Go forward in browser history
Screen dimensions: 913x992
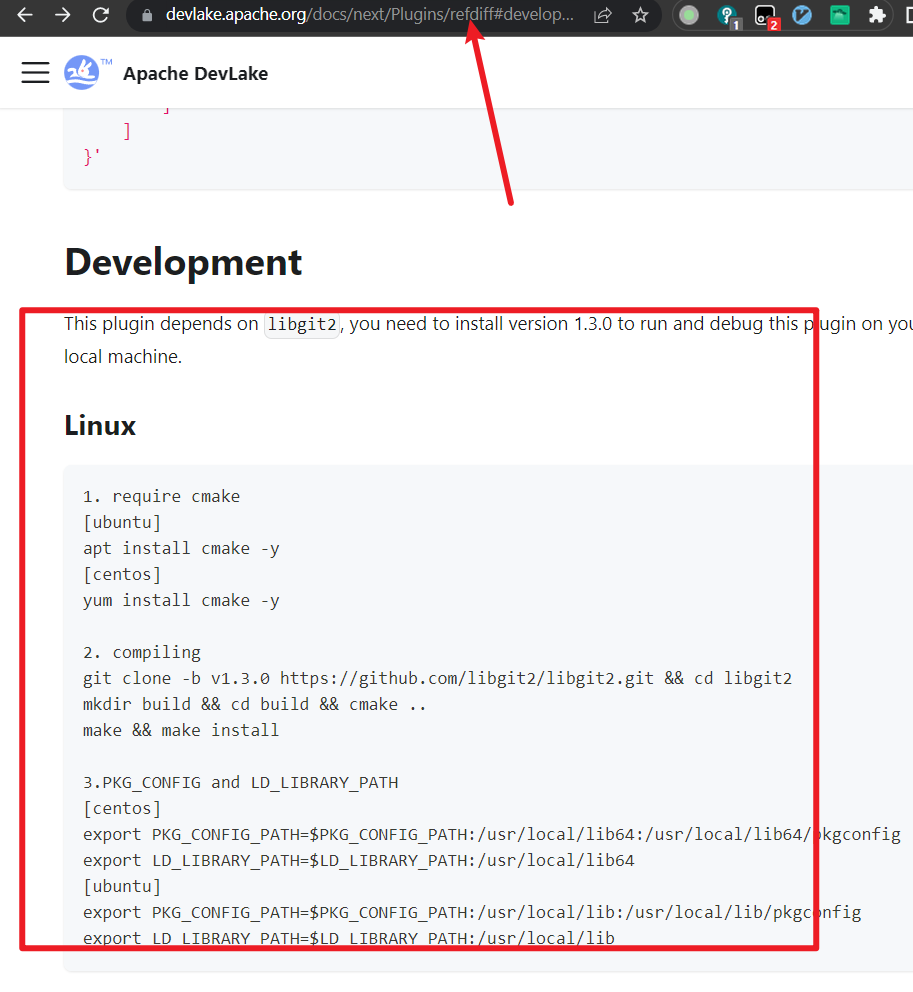(x=63, y=15)
